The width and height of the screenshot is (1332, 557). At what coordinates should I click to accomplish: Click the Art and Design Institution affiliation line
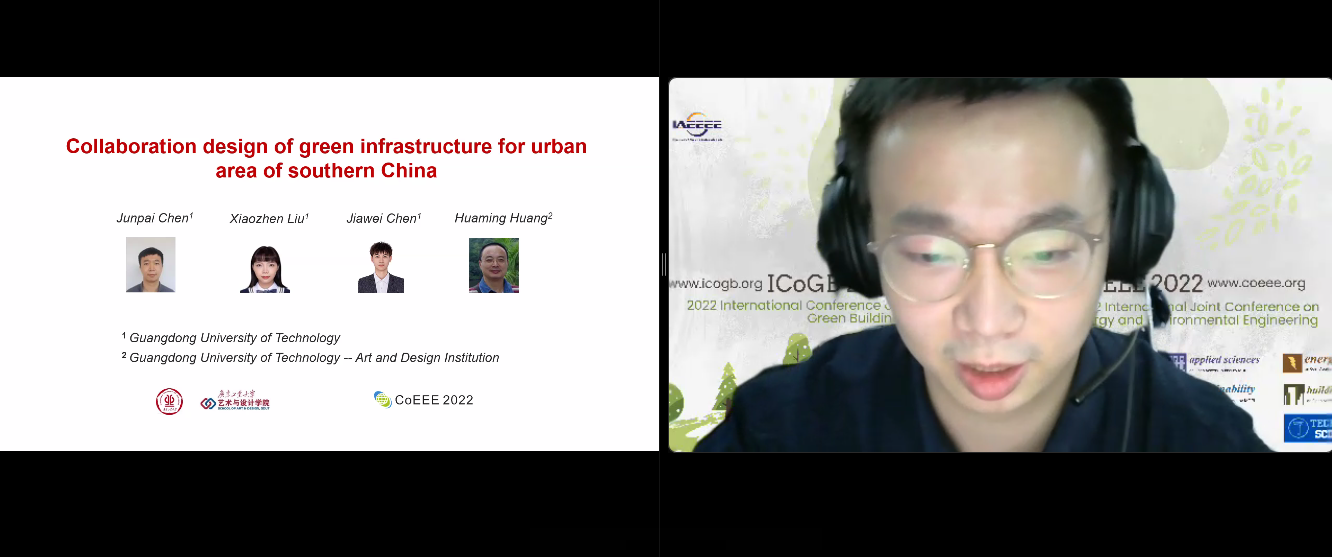(314, 358)
